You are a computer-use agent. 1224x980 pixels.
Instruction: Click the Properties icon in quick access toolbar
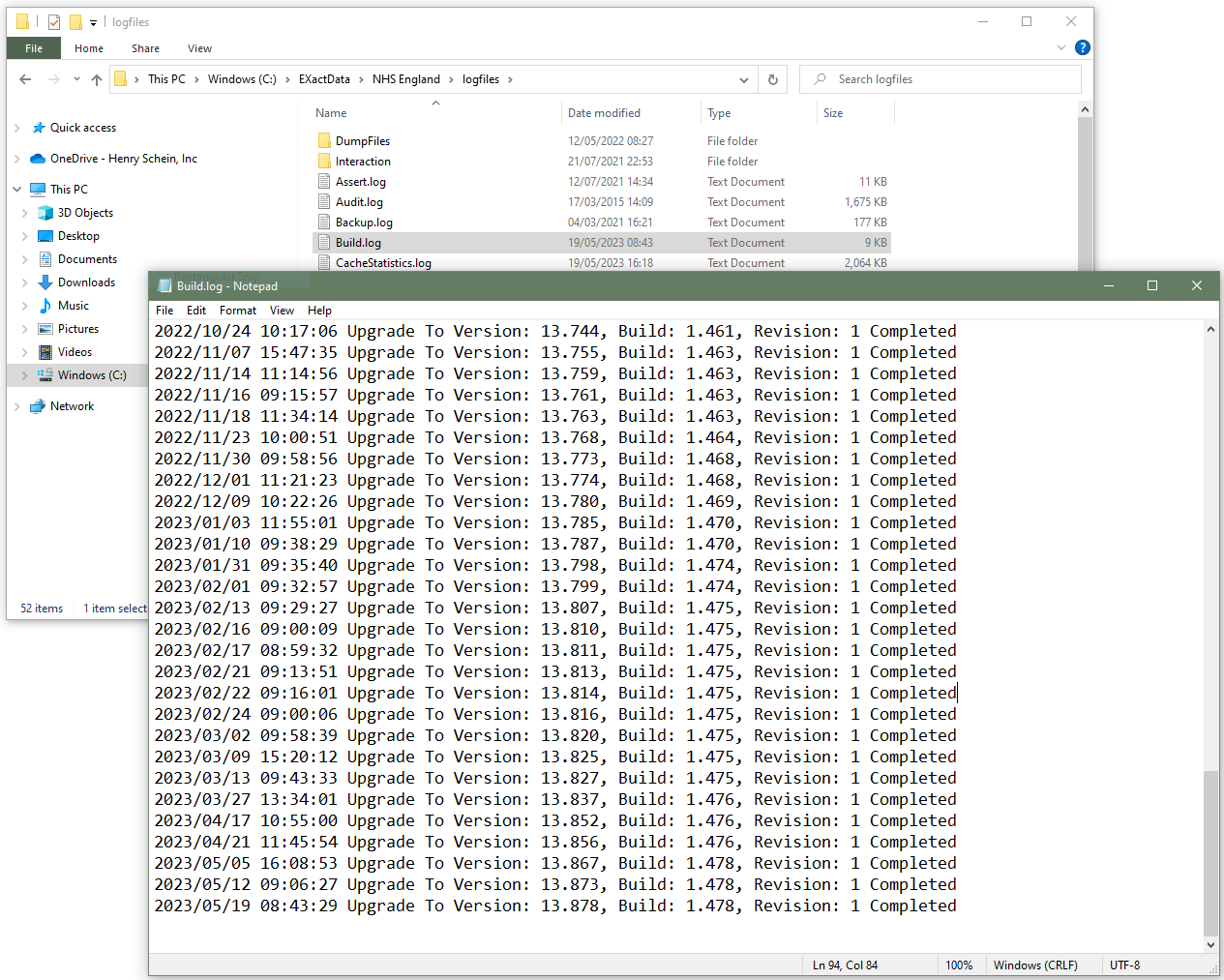pyautogui.click(x=54, y=21)
